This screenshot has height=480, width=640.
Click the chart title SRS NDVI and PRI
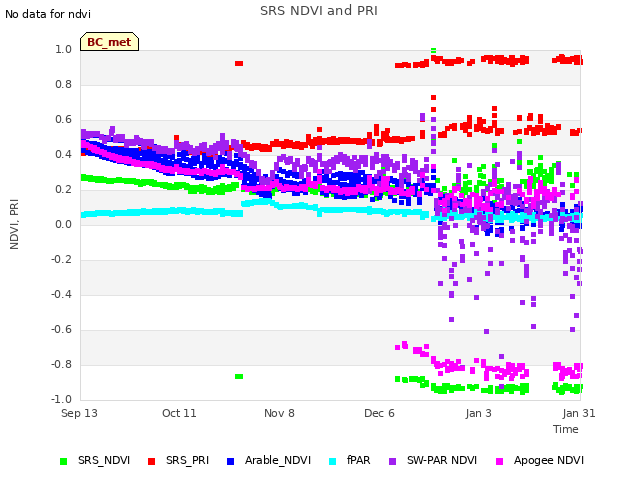pos(319,10)
